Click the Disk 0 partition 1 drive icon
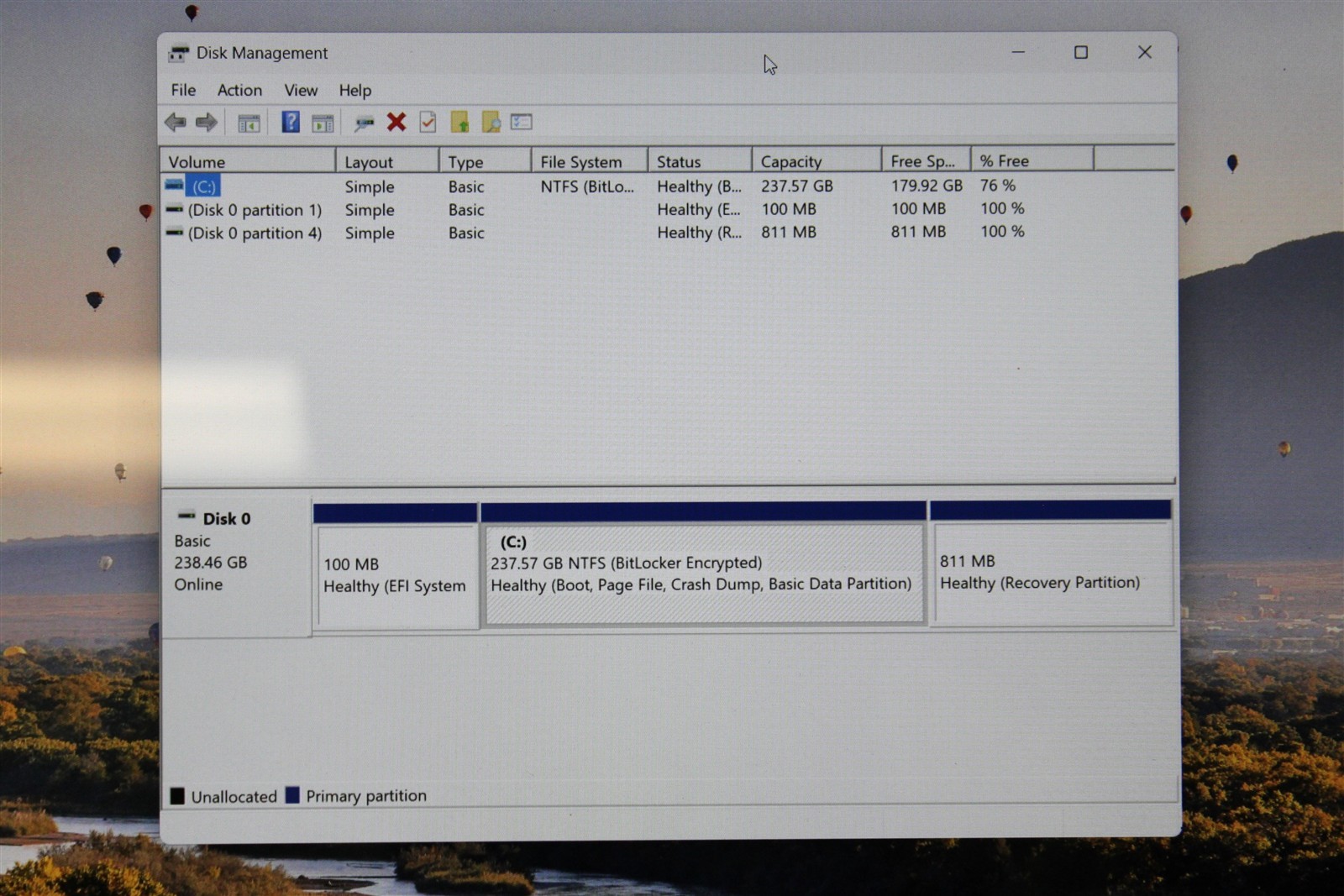 click(x=174, y=209)
